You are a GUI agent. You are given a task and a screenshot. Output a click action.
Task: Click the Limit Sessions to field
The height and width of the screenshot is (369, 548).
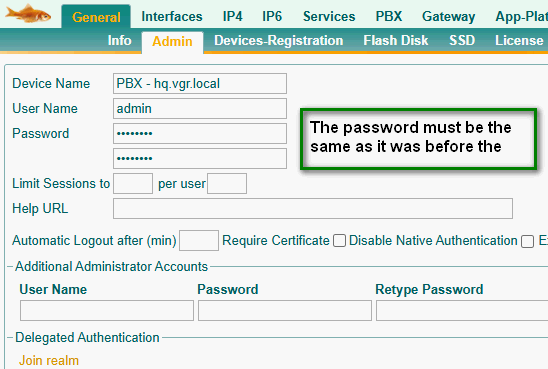tap(133, 183)
